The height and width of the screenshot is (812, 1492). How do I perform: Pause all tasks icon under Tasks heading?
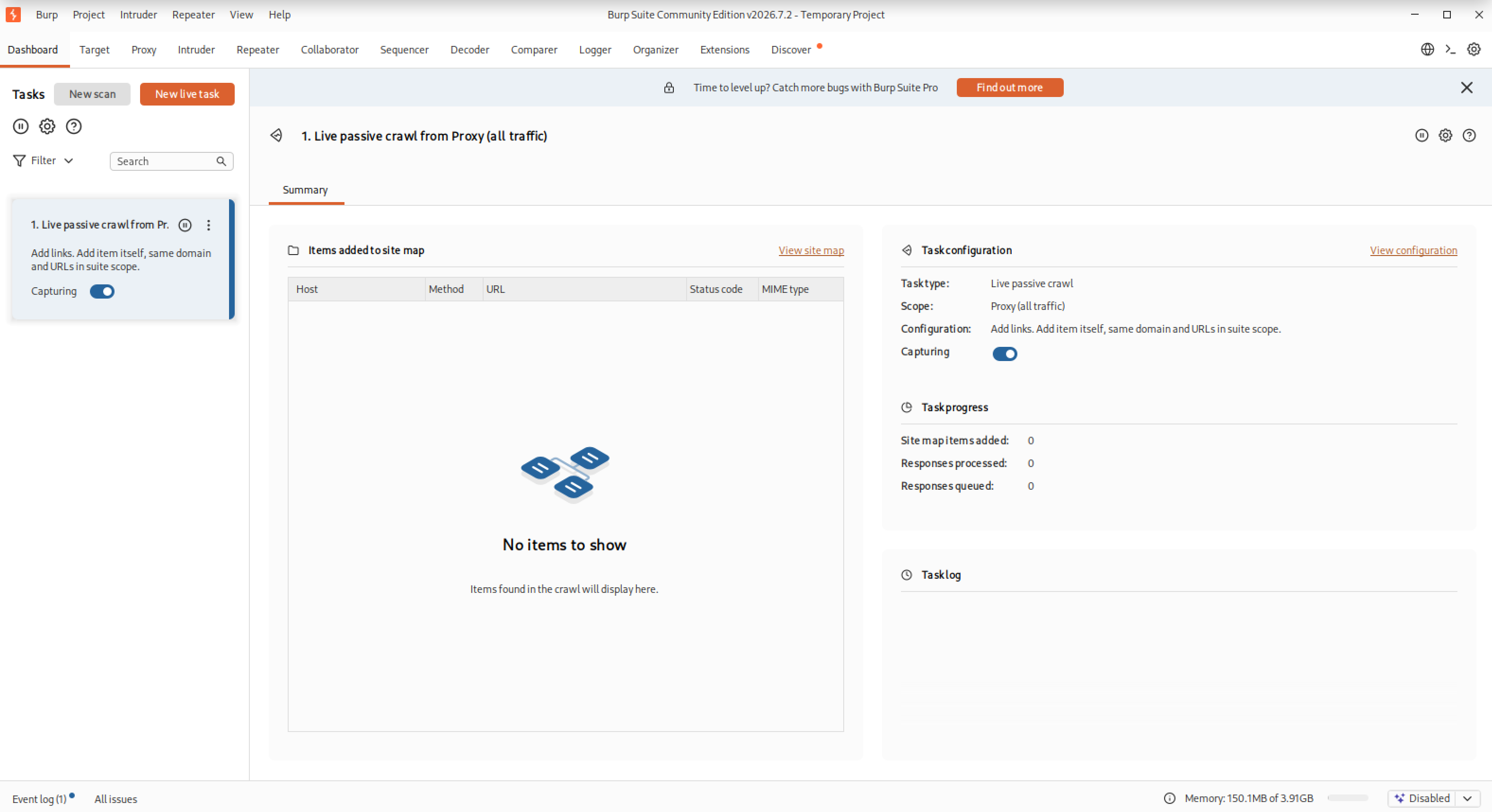[x=21, y=126]
